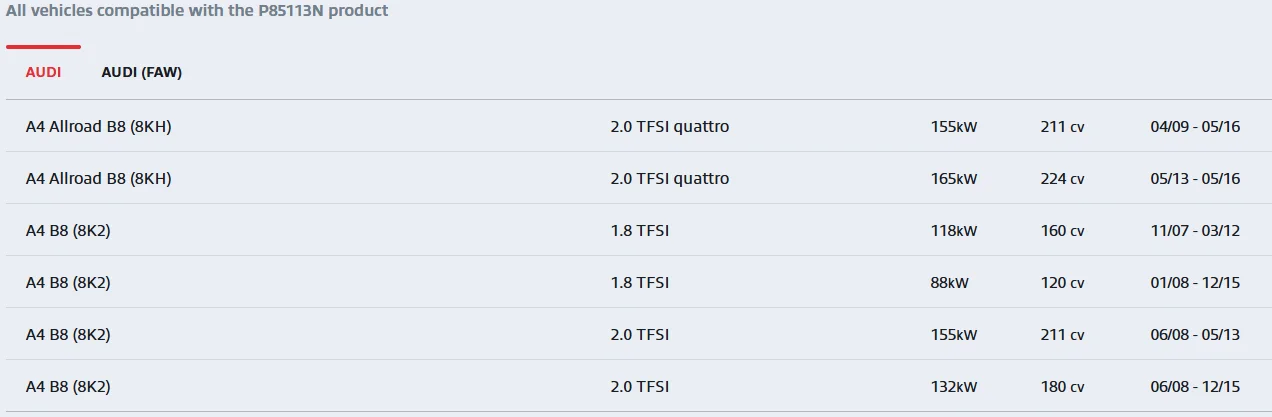This screenshot has height=417, width=1272.
Task: Click the 04/09 - 05/16 date range
Action: [1196, 127]
